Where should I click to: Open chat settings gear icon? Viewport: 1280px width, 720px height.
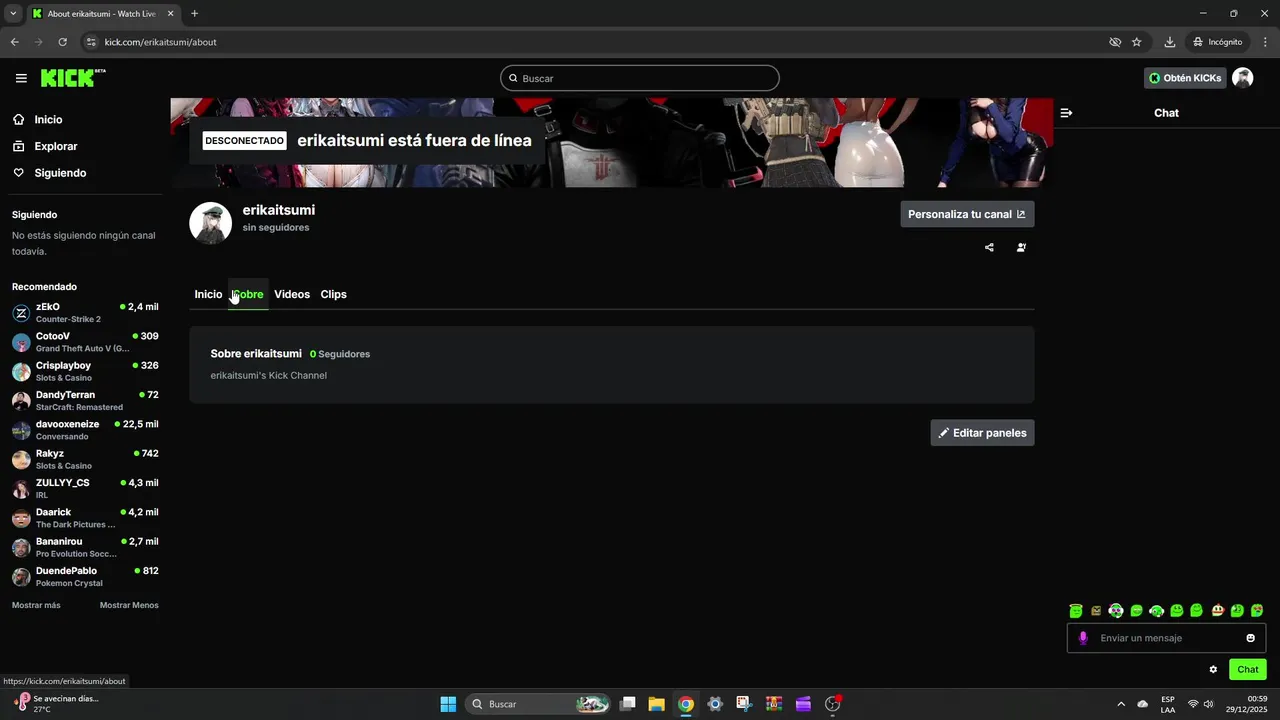tap(1213, 669)
